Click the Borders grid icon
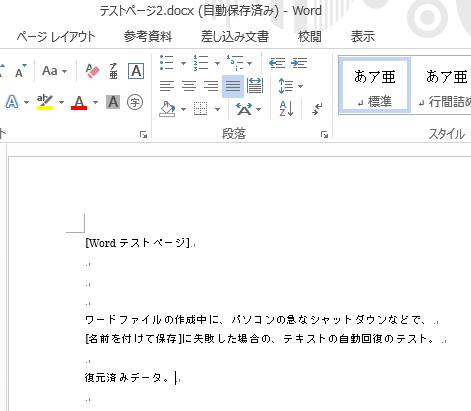471x411 pixels. 200,109
